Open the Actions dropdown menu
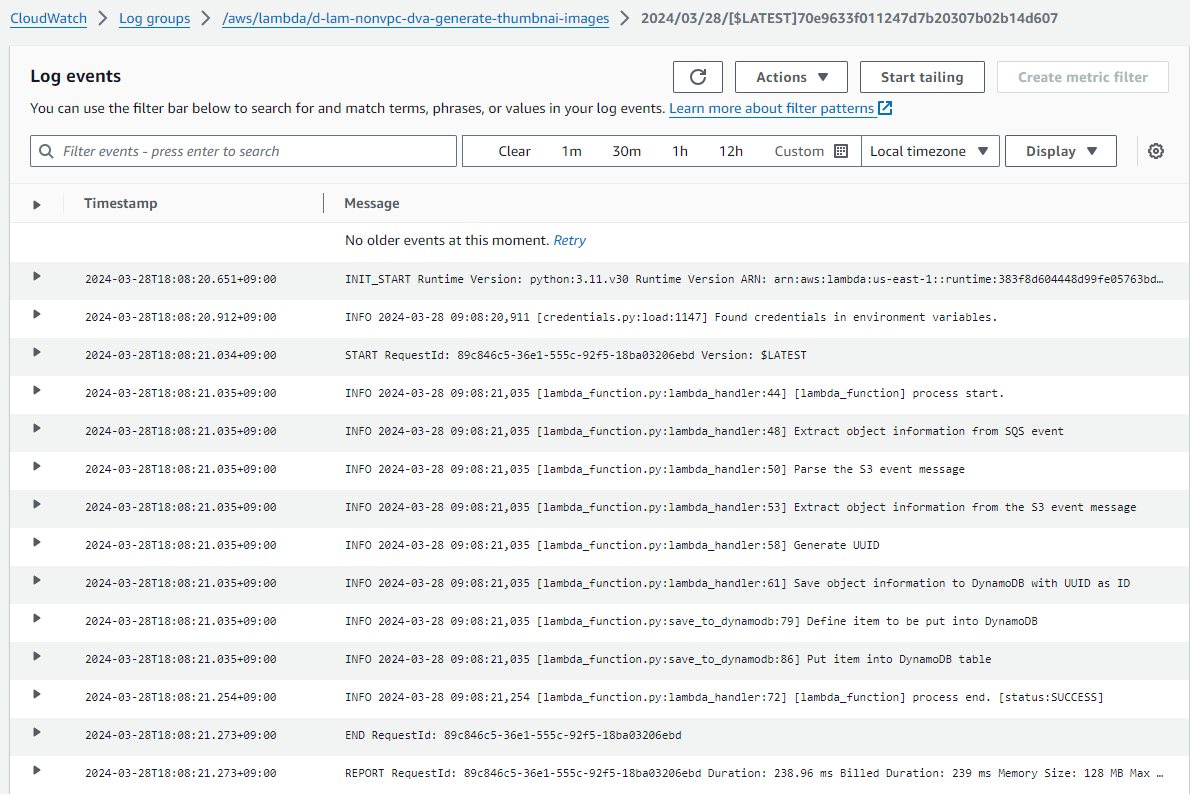The image size is (1190, 794). [x=791, y=77]
